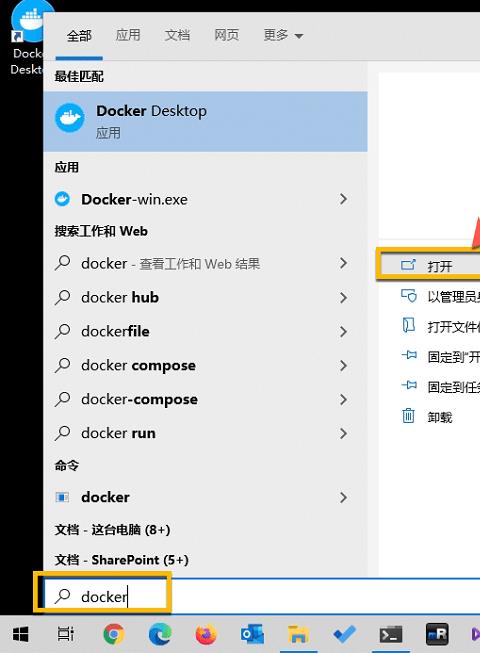This screenshot has height=653, width=480.
Task: Click the 打开 option for Docker Desktop
Action: click(x=428, y=265)
